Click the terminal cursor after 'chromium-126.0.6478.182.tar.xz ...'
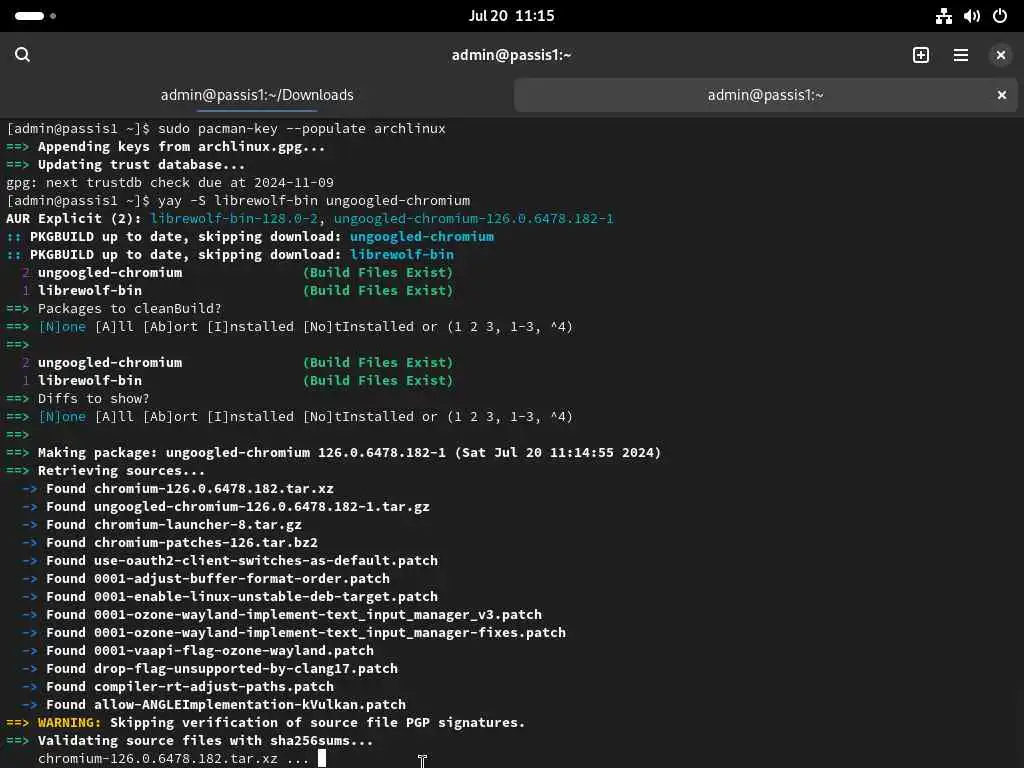 coord(322,758)
